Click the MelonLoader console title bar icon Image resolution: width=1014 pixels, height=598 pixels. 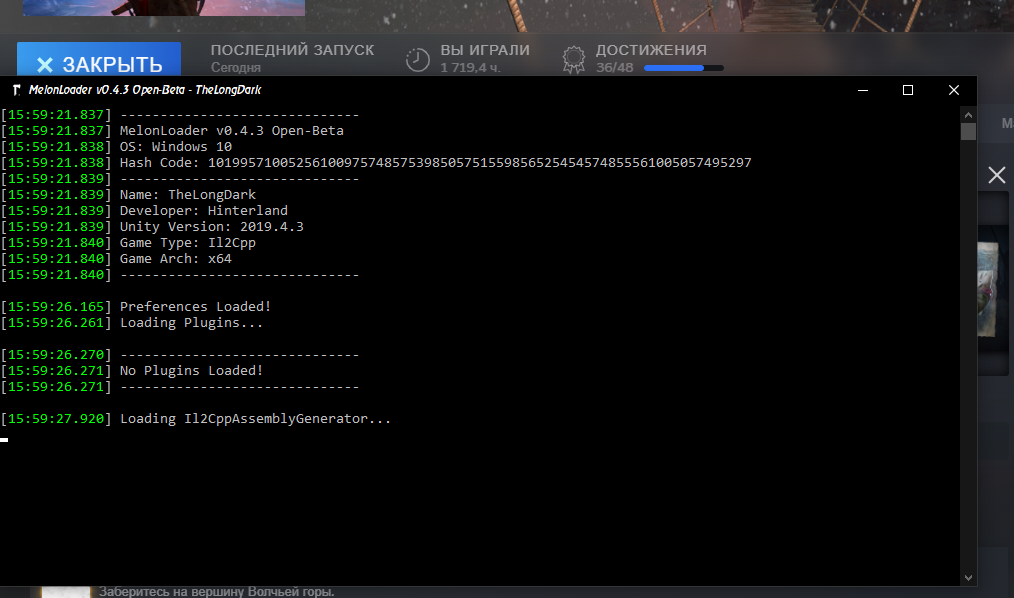click(x=17, y=90)
